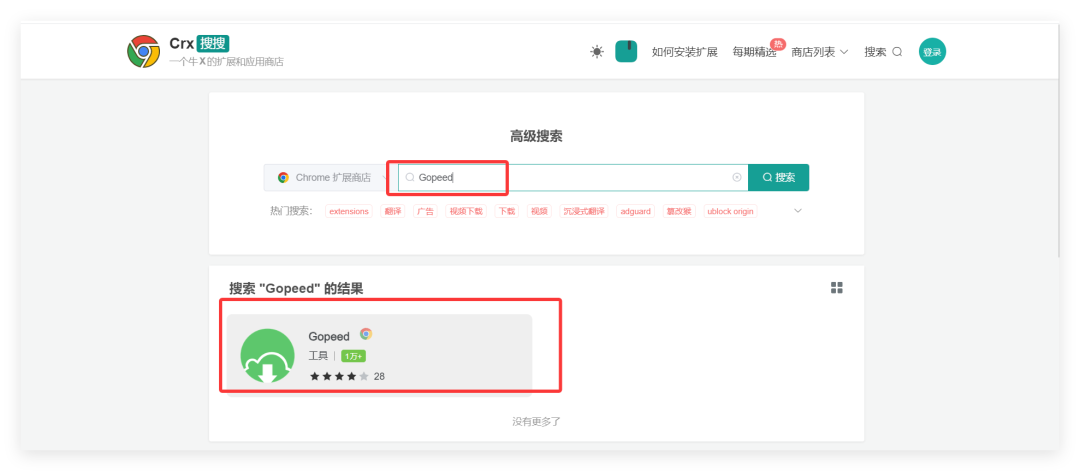Expand more hot search tags chevron
The image size is (1080, 471).
point(798,211)
